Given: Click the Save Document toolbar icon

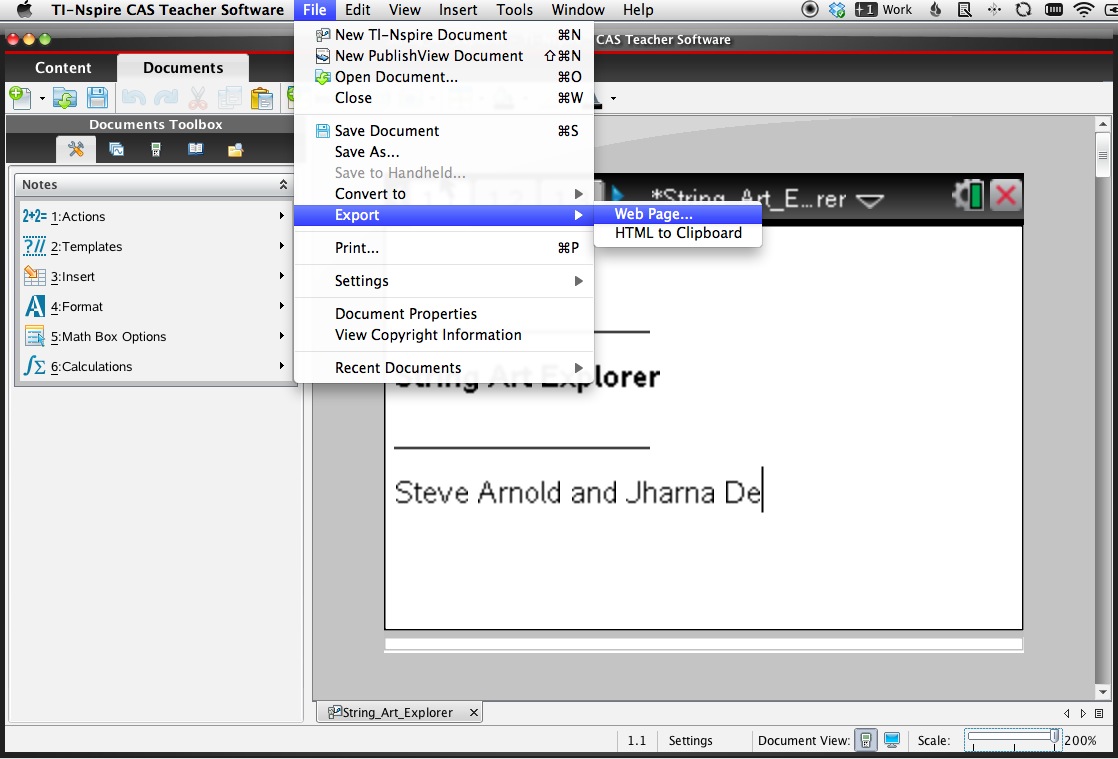Looking at the screenshot, I should click(97, 98).
